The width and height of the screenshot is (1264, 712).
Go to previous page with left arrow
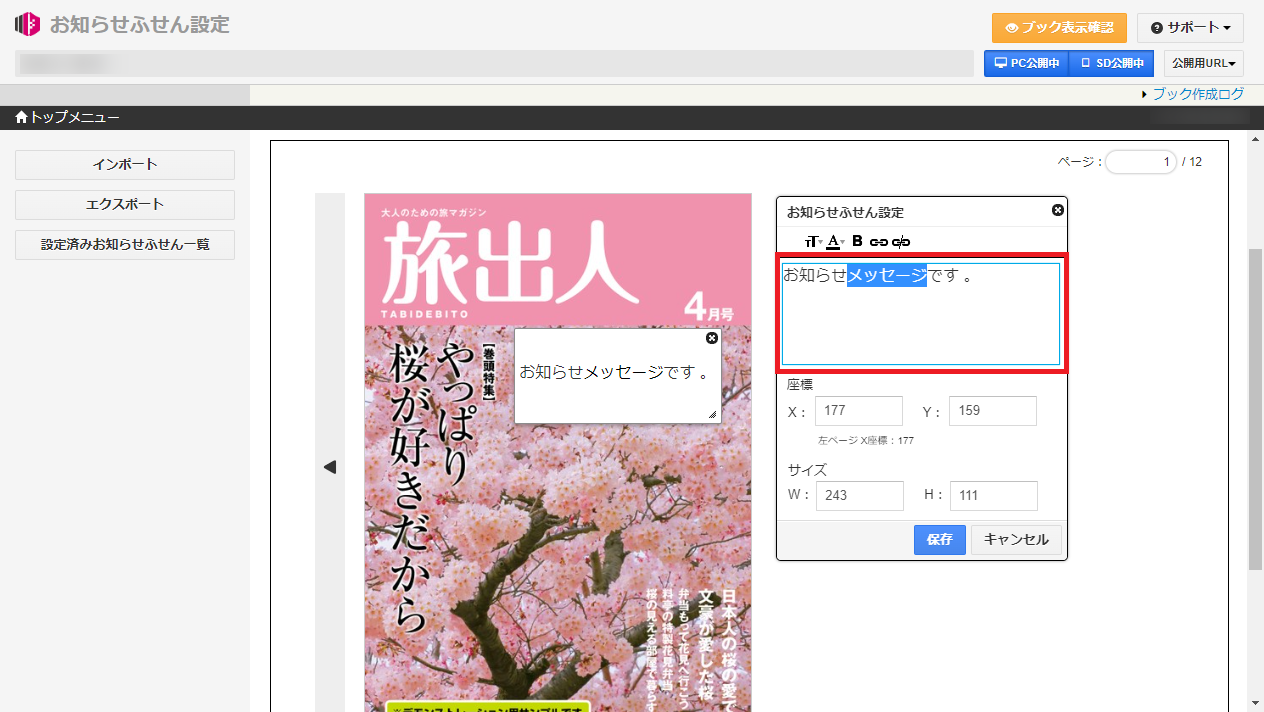click(330, 467)
